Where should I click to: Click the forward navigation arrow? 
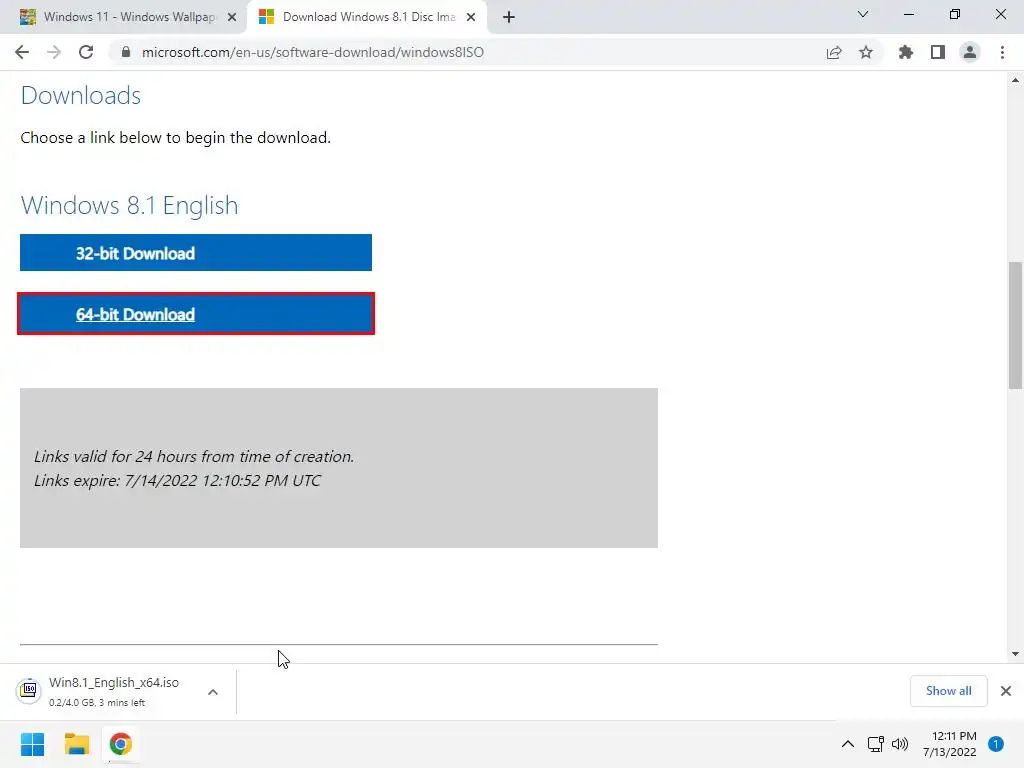(x=54, y=52)
